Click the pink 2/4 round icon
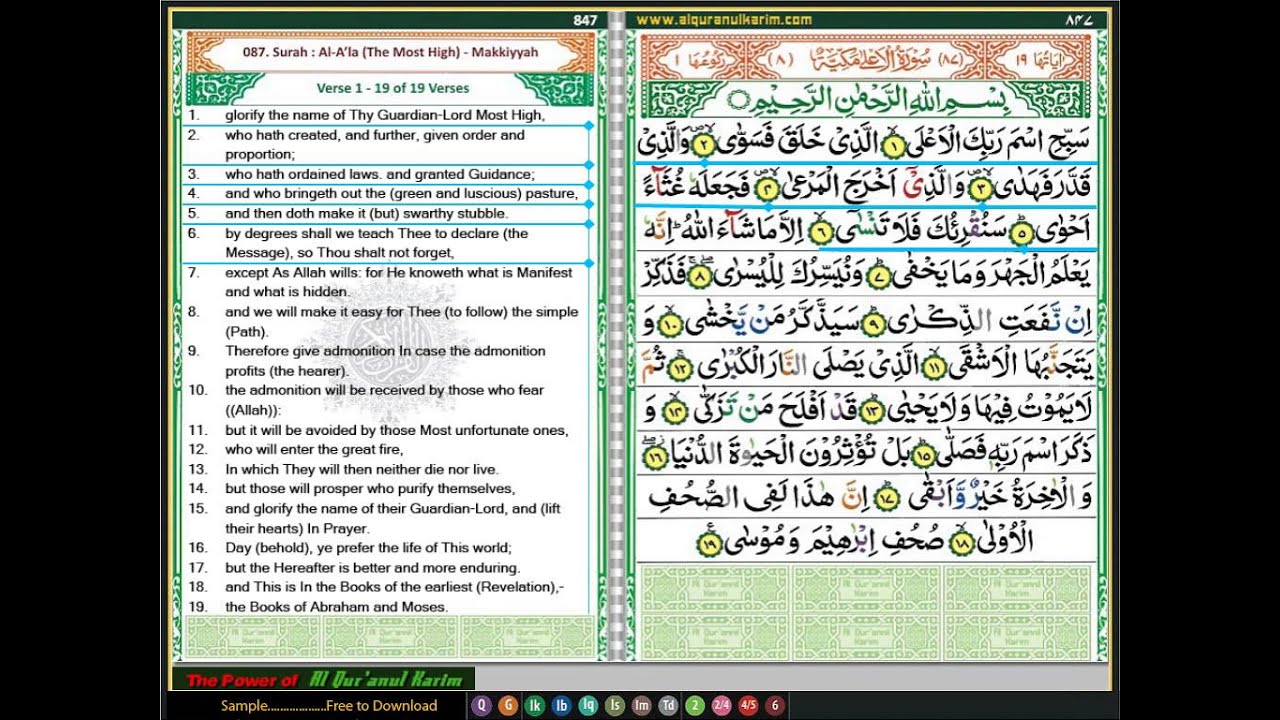Image resolution: width=1280 pixels, height=720 pixels. click(721, 705)
